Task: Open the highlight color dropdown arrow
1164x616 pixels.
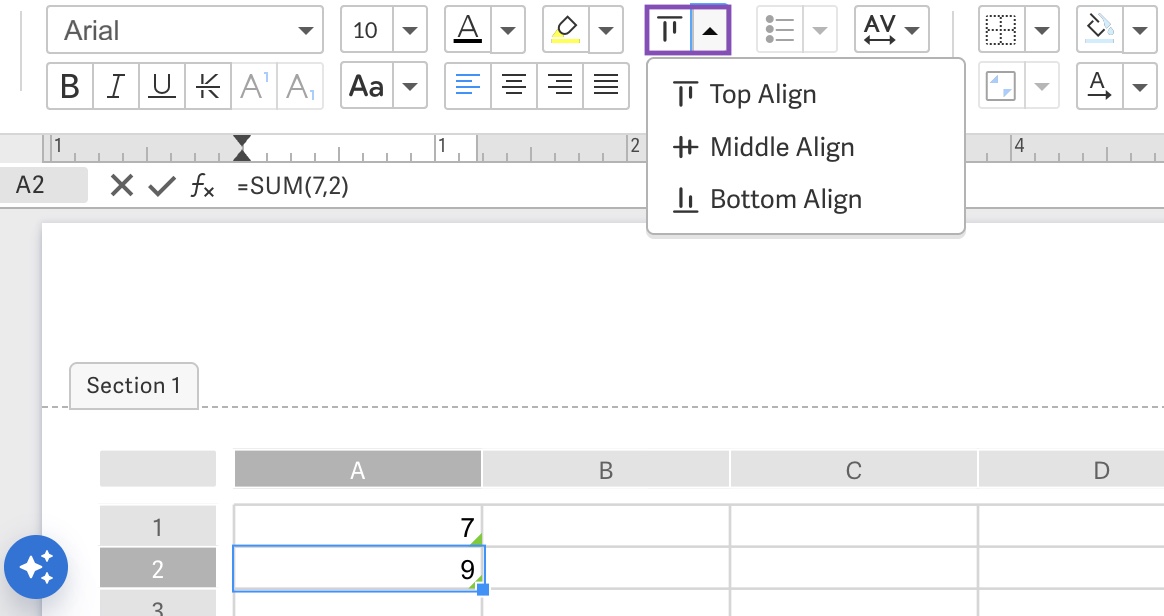Action: (606, 30)
